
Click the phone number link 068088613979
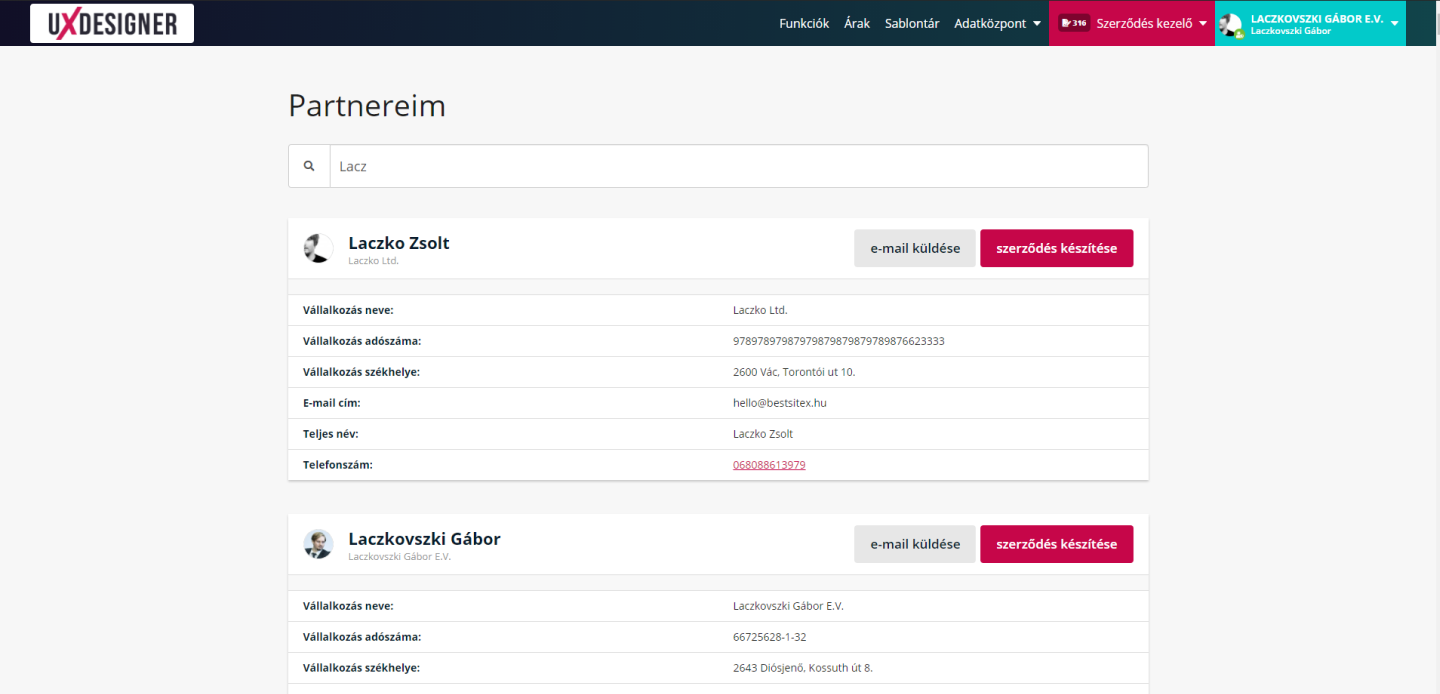(x=769, y=465)
